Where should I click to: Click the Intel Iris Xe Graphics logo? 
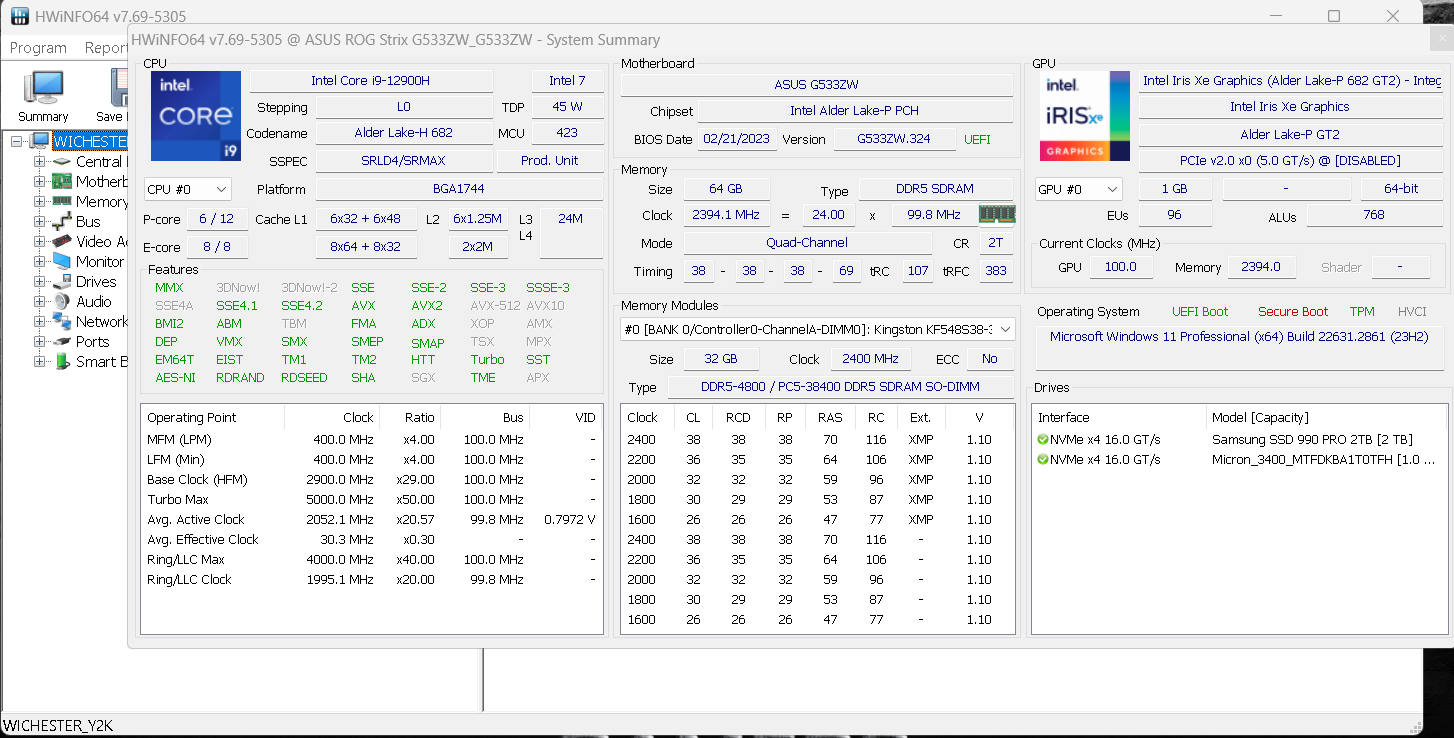pyautogui.click(x=1085, y=116)
